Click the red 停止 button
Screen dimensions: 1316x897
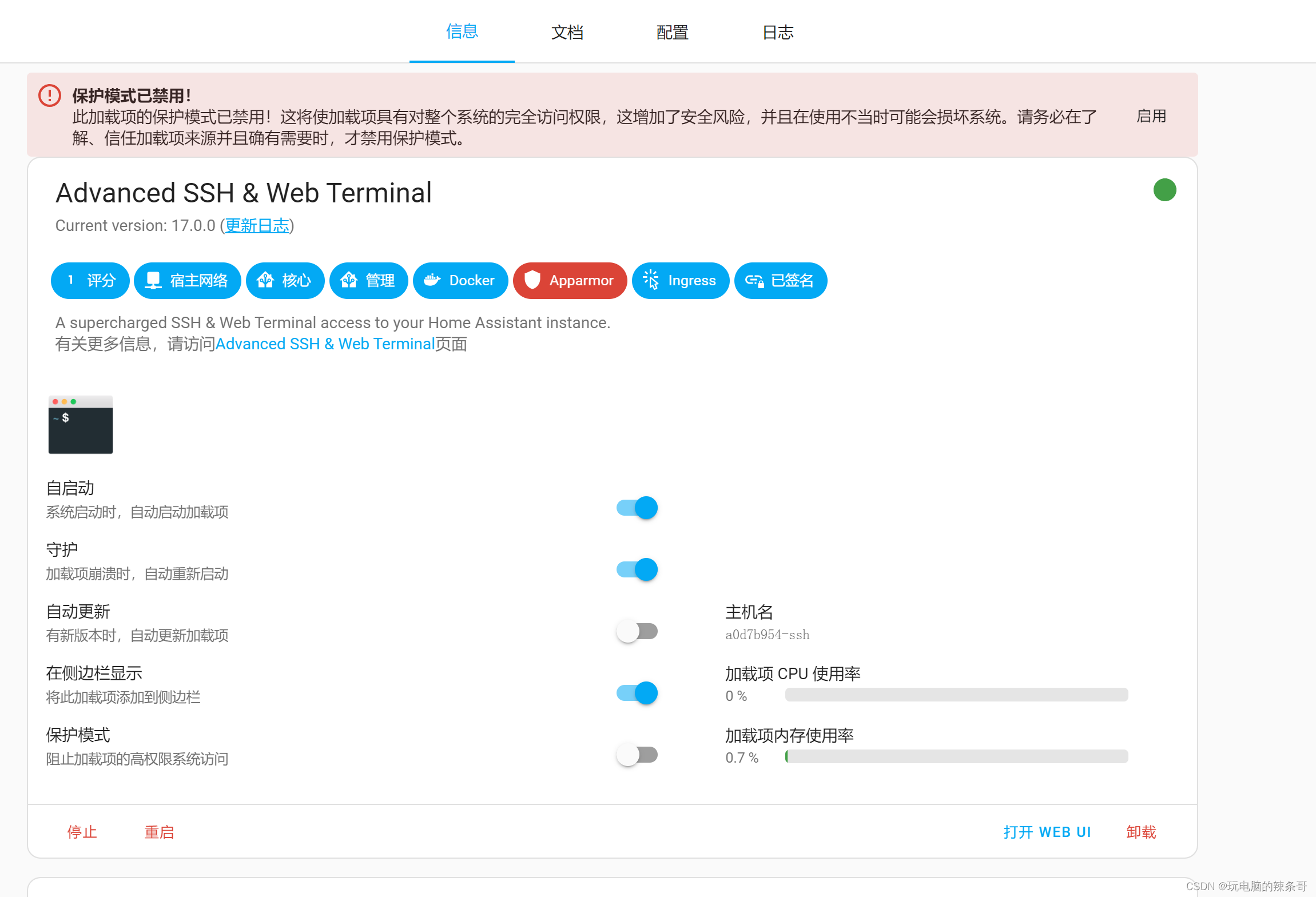pyautogui.click(x=82, y=832)
